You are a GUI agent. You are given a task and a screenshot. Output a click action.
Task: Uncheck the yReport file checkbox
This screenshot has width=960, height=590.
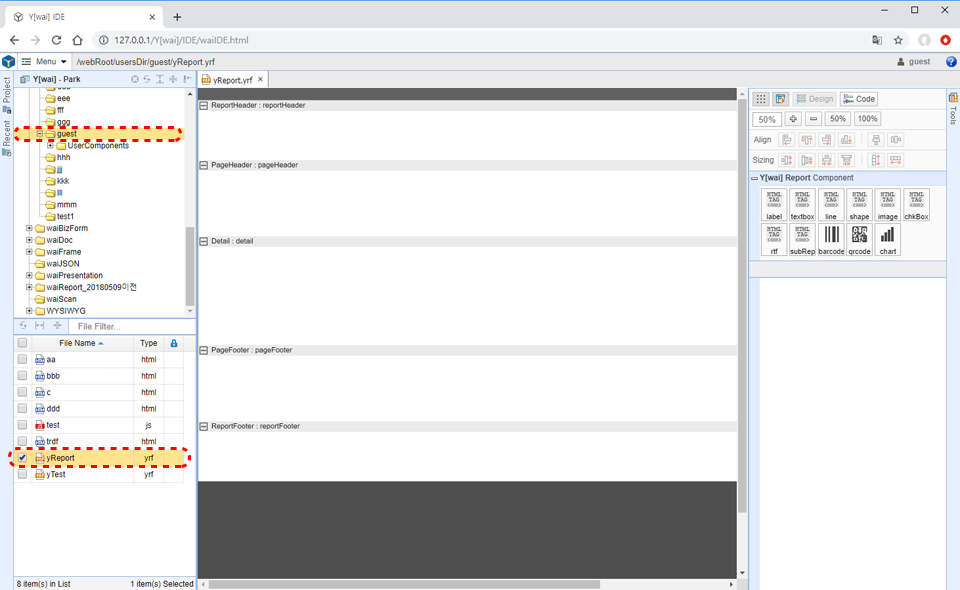(x=22, y=458)
